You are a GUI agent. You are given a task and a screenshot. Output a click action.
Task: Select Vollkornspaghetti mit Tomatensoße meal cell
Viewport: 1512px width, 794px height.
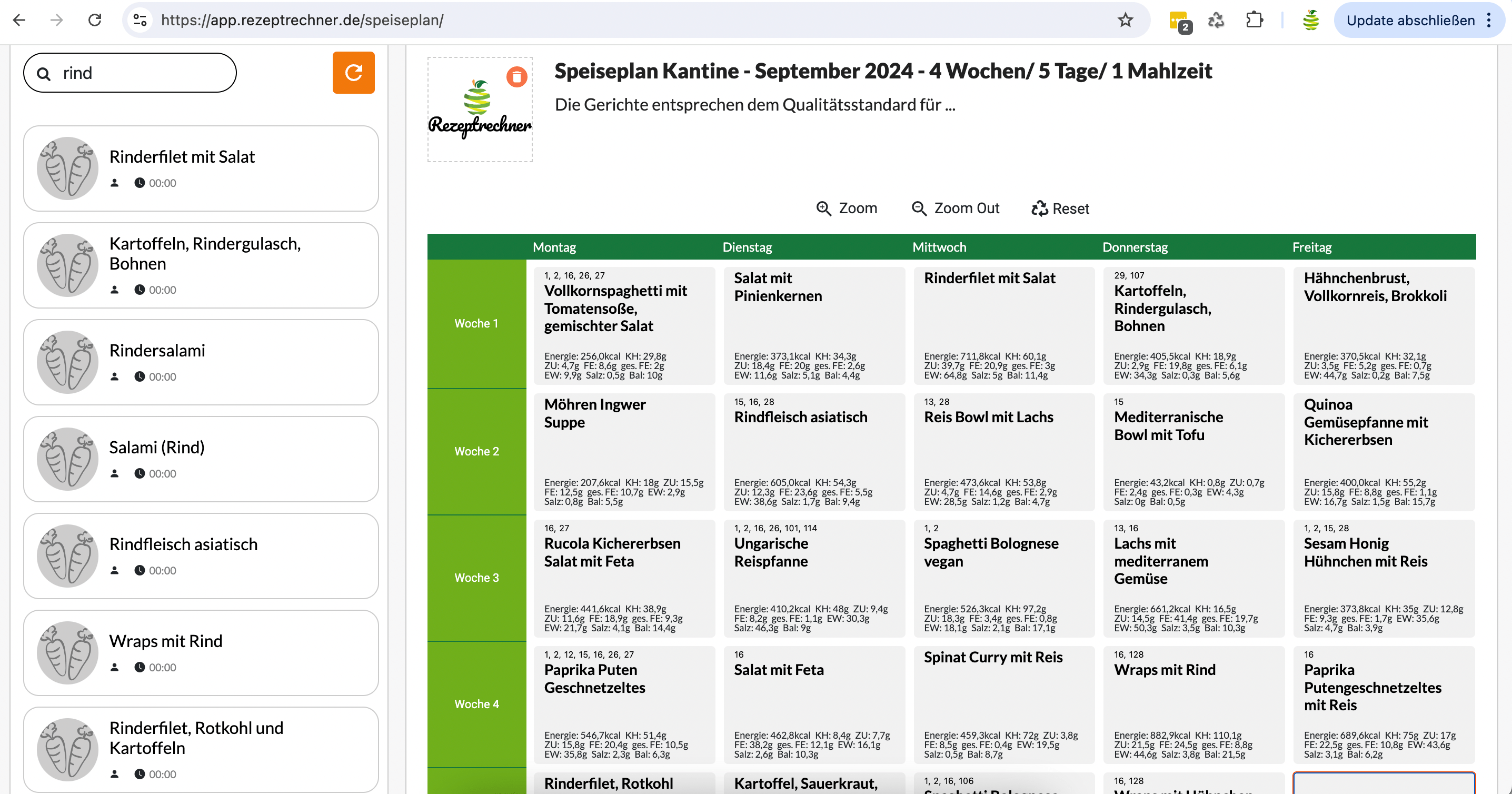pos(624,326)
